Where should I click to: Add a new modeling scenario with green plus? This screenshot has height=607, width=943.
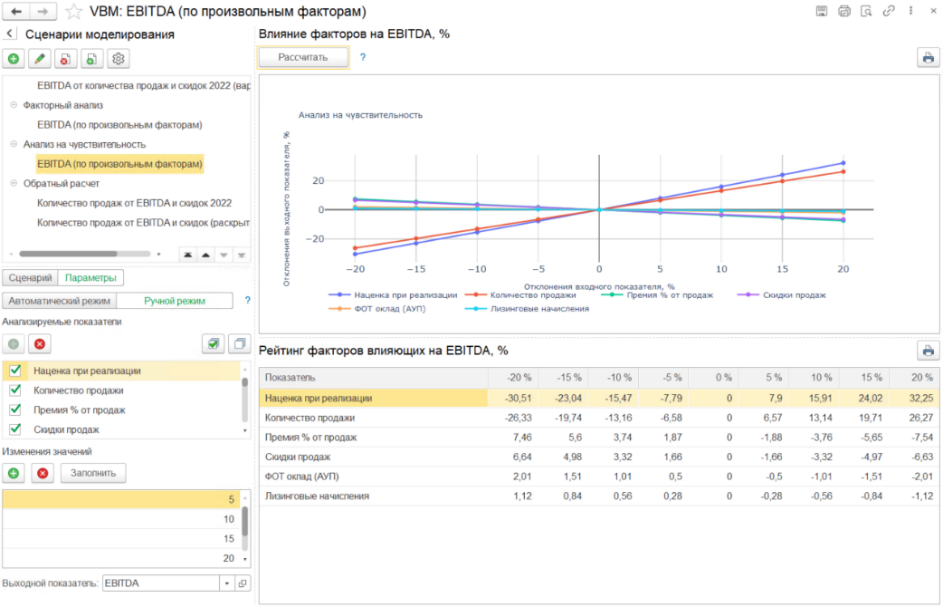13,59
